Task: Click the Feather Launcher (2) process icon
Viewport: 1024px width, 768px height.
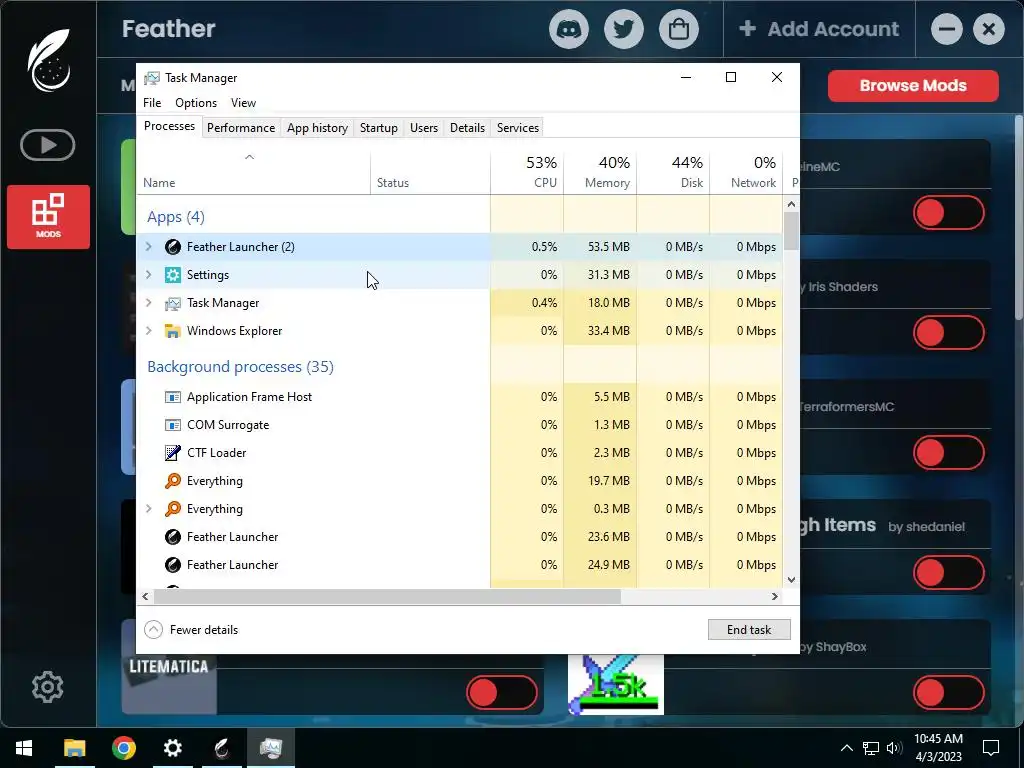Action: (172, 246)
